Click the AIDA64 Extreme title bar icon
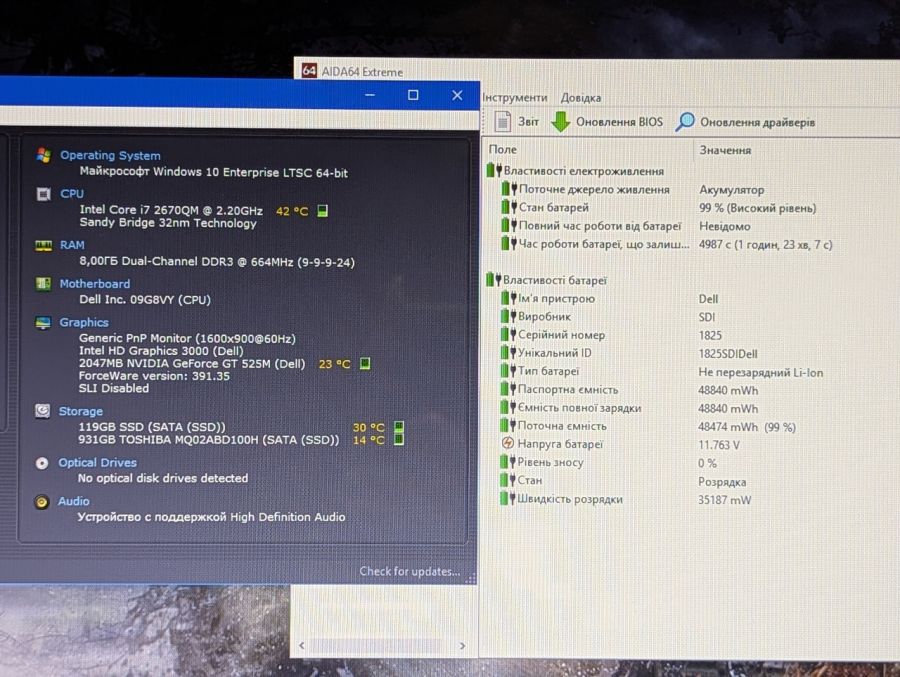 pyautogui.click(x=309, y=71)
